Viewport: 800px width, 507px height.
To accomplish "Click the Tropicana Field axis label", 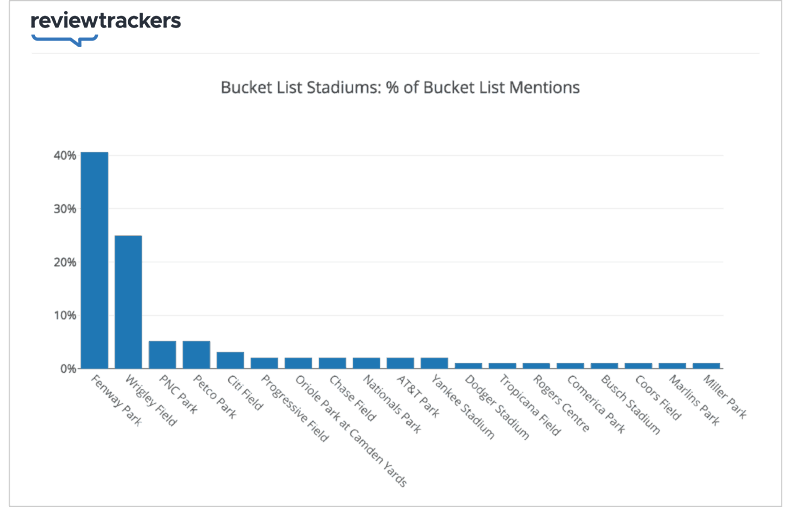I will point(530,405).
